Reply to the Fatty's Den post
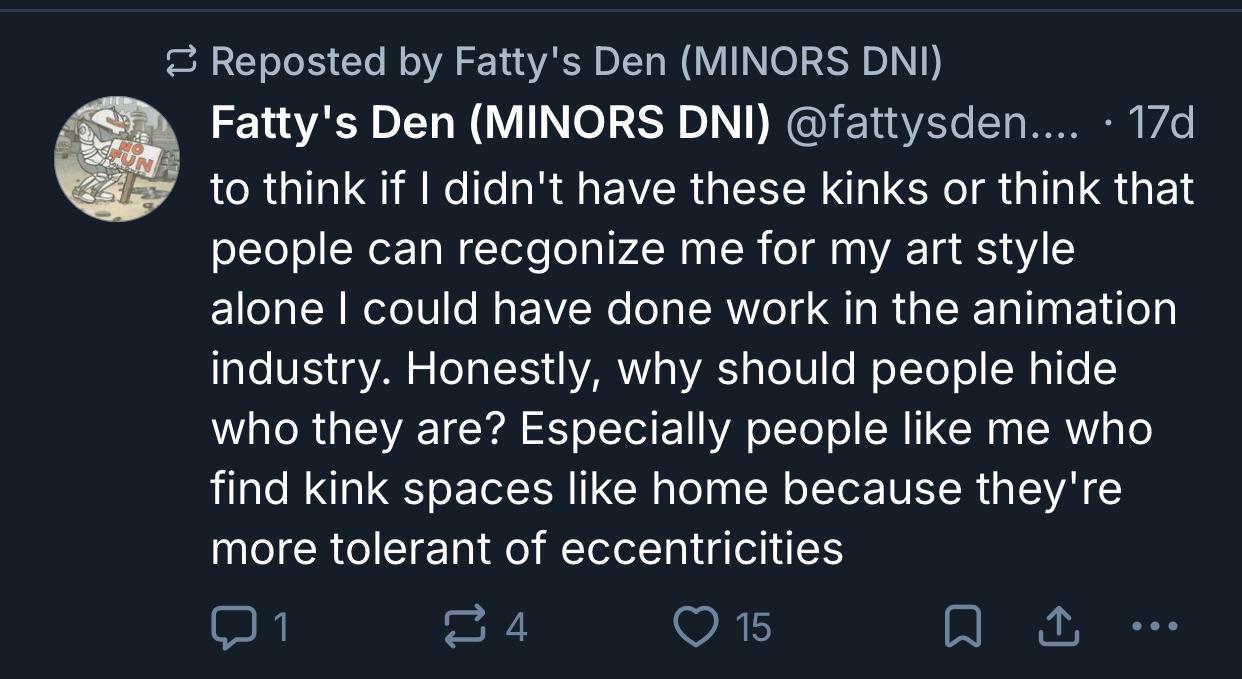Screen dimensions: 1242x679 (x=231, y=627)
